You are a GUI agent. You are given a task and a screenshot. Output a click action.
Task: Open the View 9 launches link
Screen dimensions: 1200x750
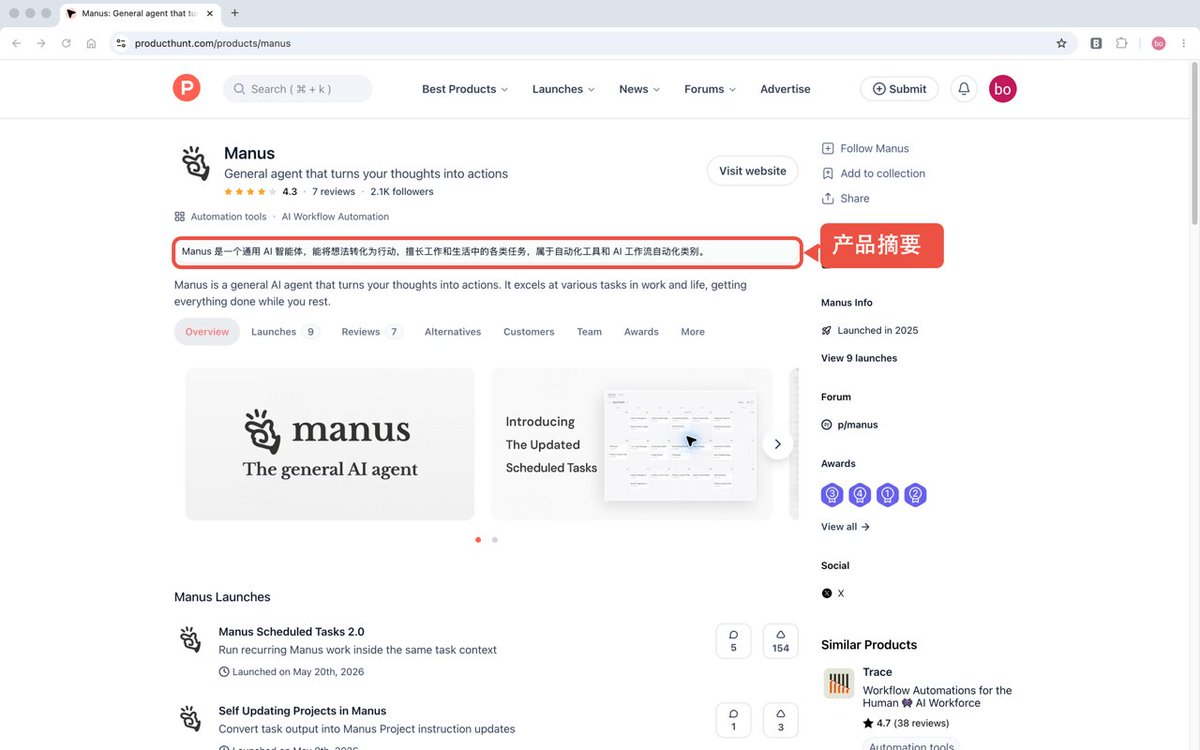pyautogui.click(x=859, y=358)
